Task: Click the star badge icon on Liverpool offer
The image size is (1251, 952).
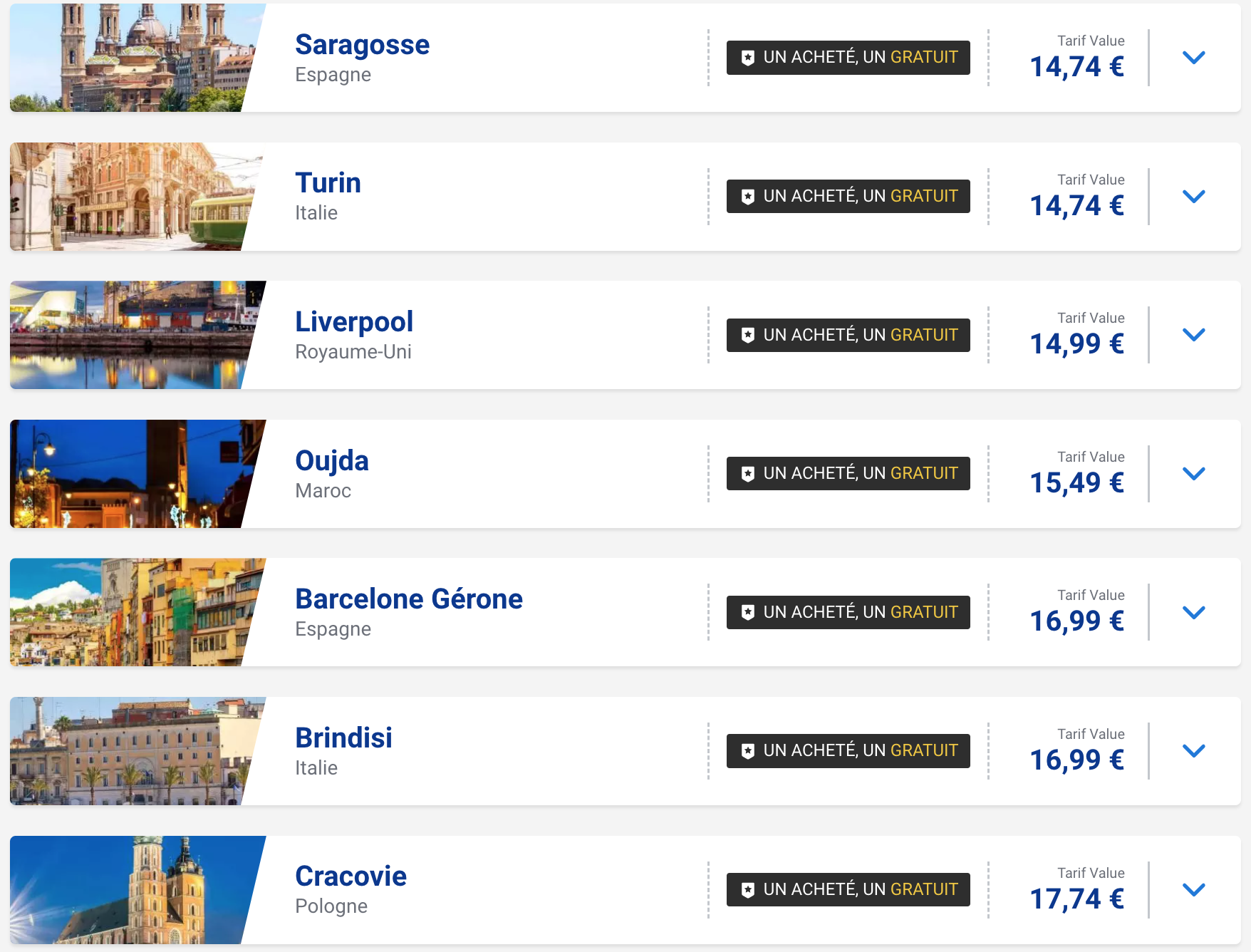Action: coord(747,335)
